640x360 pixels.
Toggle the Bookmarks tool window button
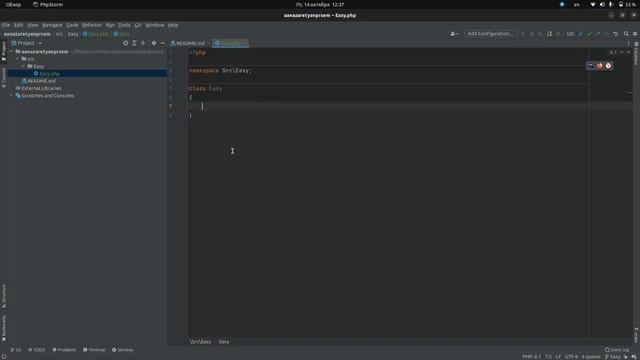point(4,328)
